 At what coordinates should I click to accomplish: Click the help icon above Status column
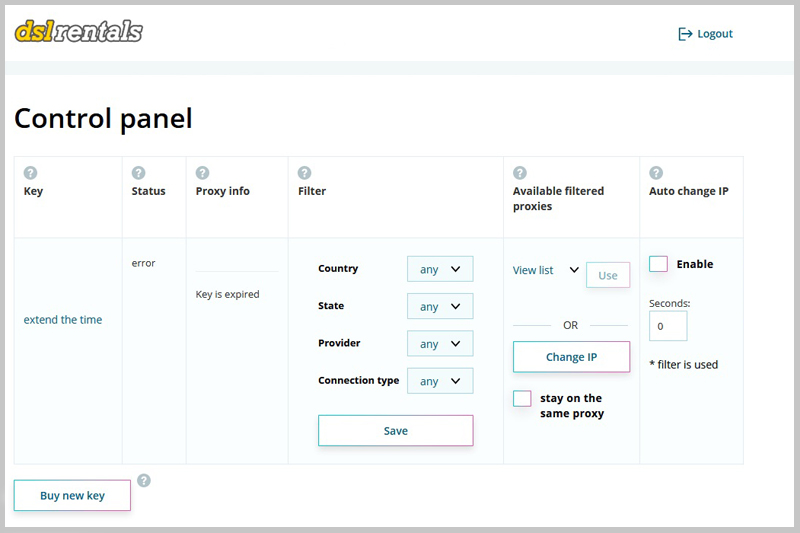coord(138,173)
